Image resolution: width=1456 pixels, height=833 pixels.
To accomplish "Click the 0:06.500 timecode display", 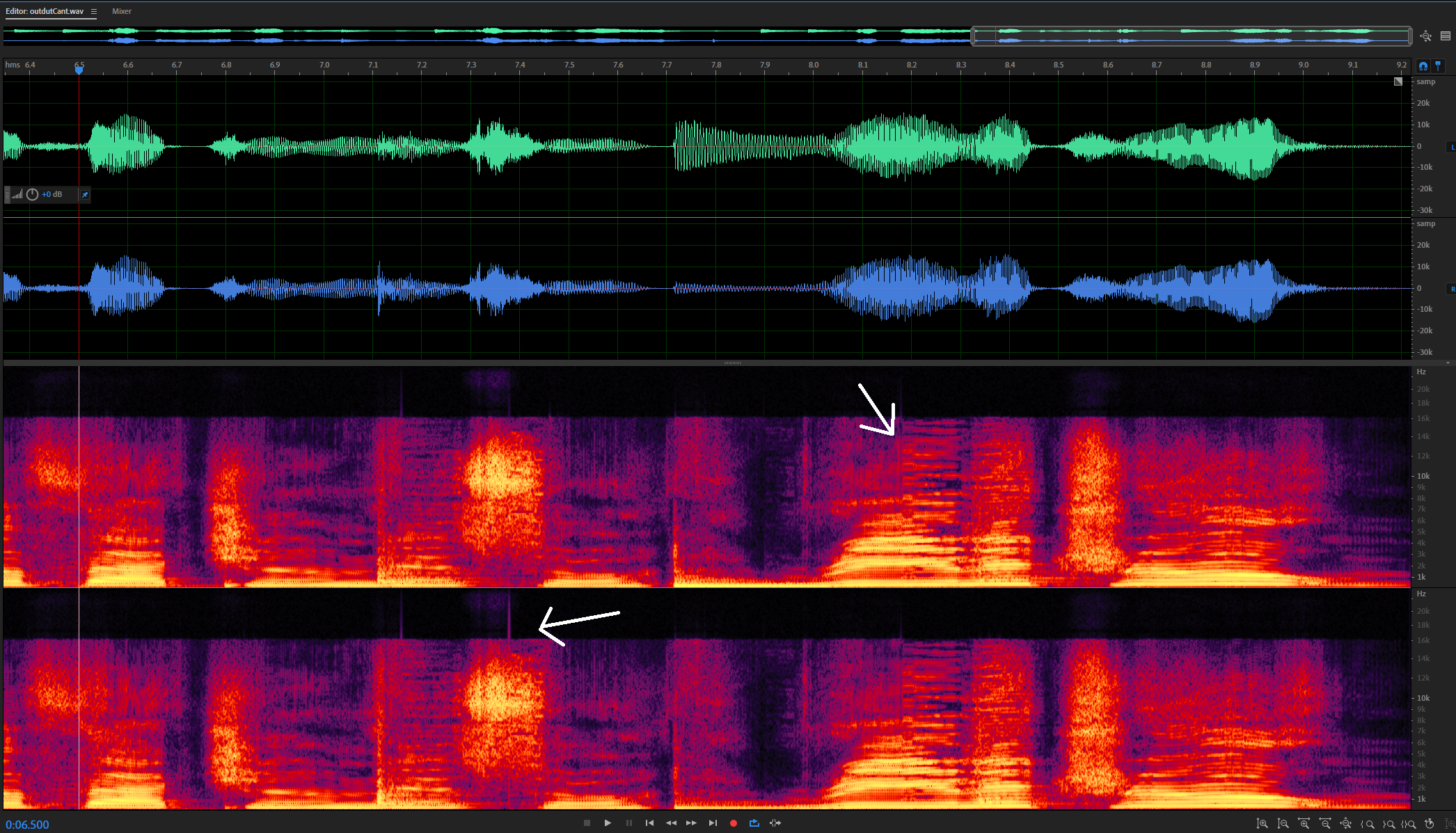I will coord(28,825).
